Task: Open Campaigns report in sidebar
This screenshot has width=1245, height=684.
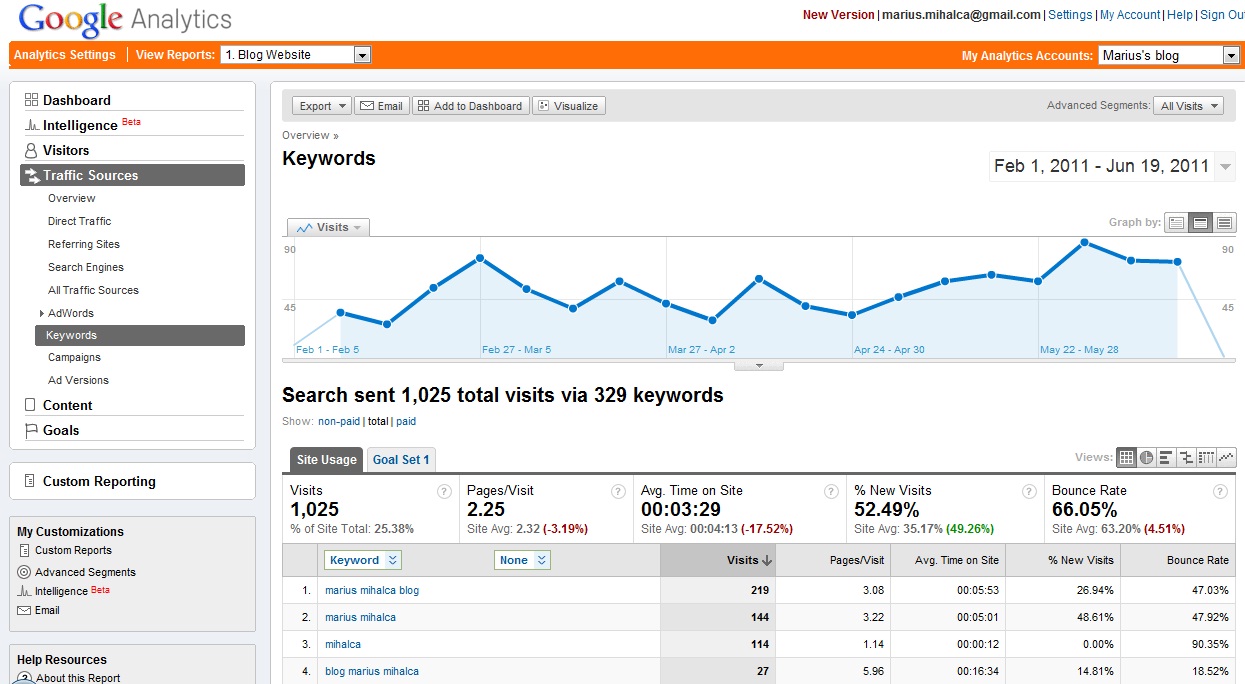Action: click(x=74, y=357)
